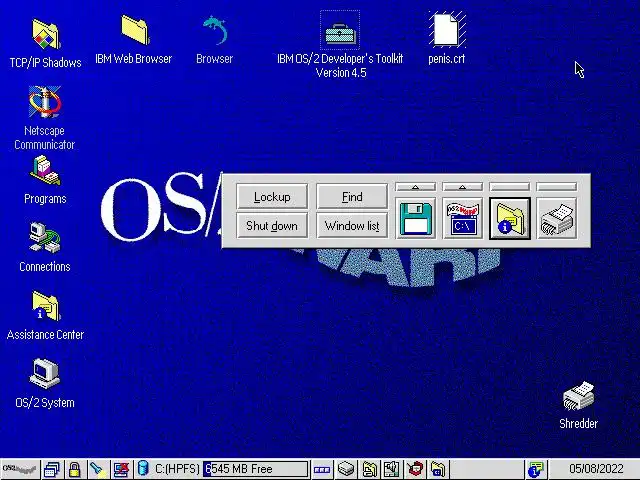Expand the drawer above the command prompt icon
The width and height of the screenshot is (640, 480).
tap(462, 187)
